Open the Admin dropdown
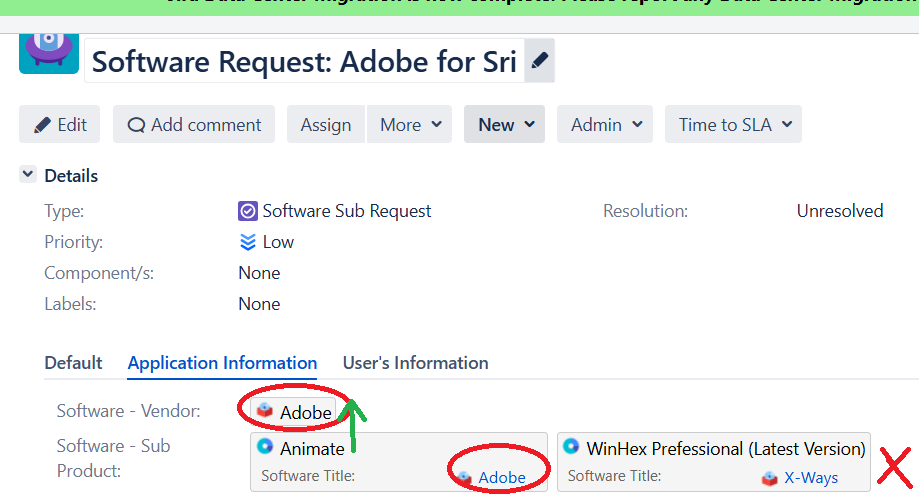This screenshot has height=496, width=919. click(605, 124)
